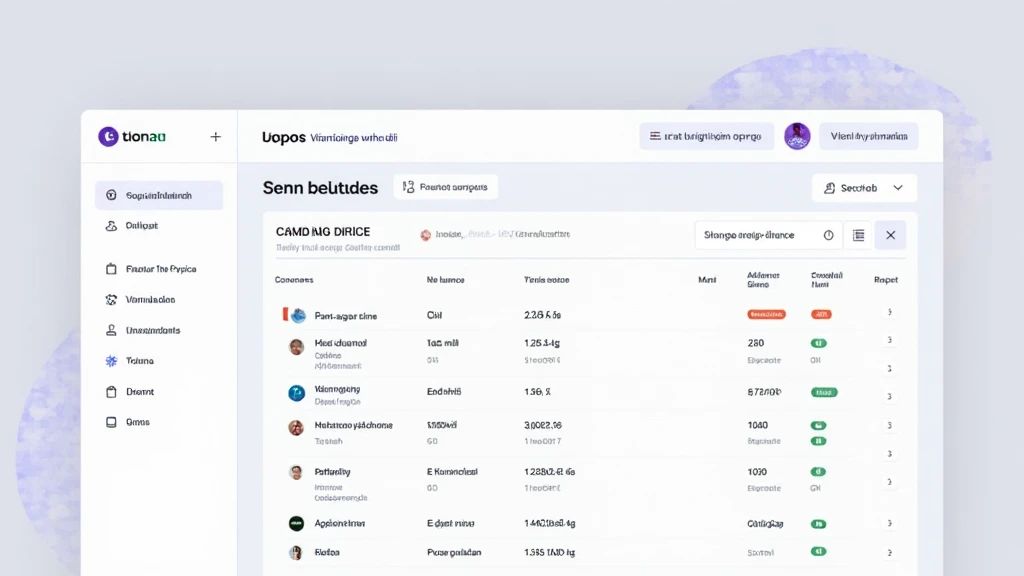Open Hed idaonol row name
Screen dimensions: 1024x576
click(x=340, y=343)
